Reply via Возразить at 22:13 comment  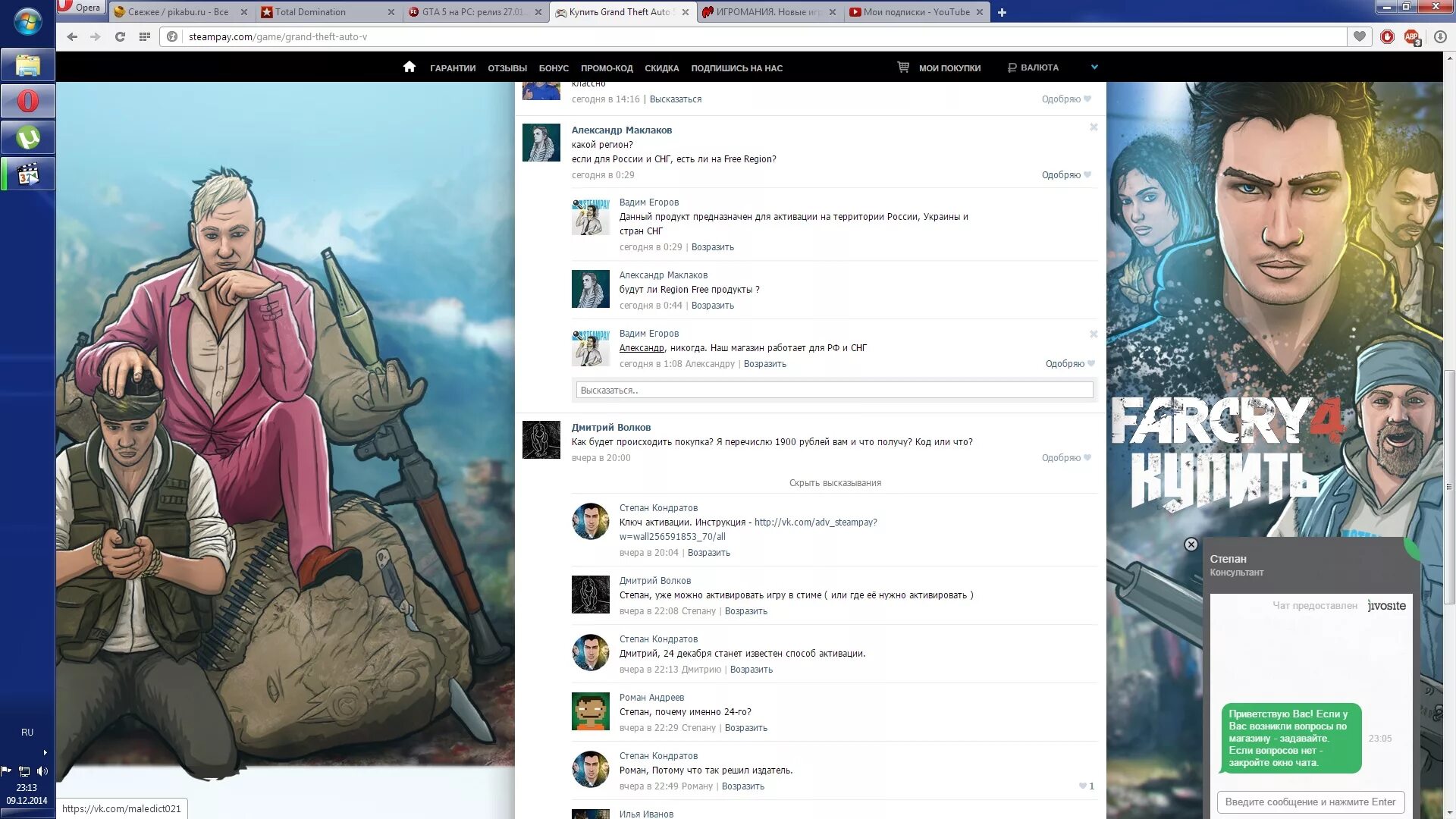[x=752, y=670]
